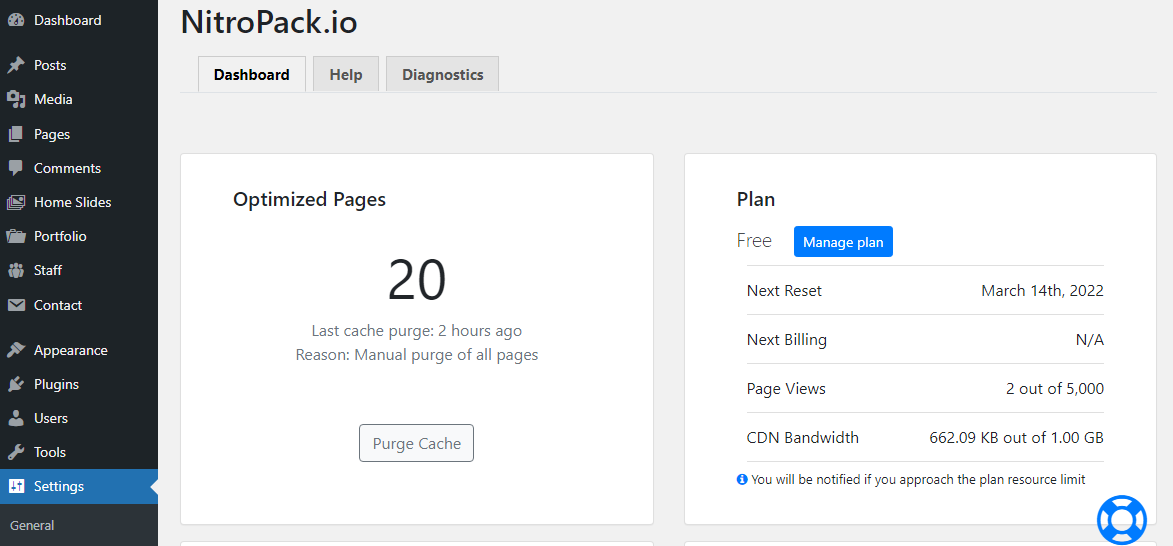Open the Diagnostics tab
Image resolution: width=1173 pixels, height=546 pixels.
tap(442, 75)
